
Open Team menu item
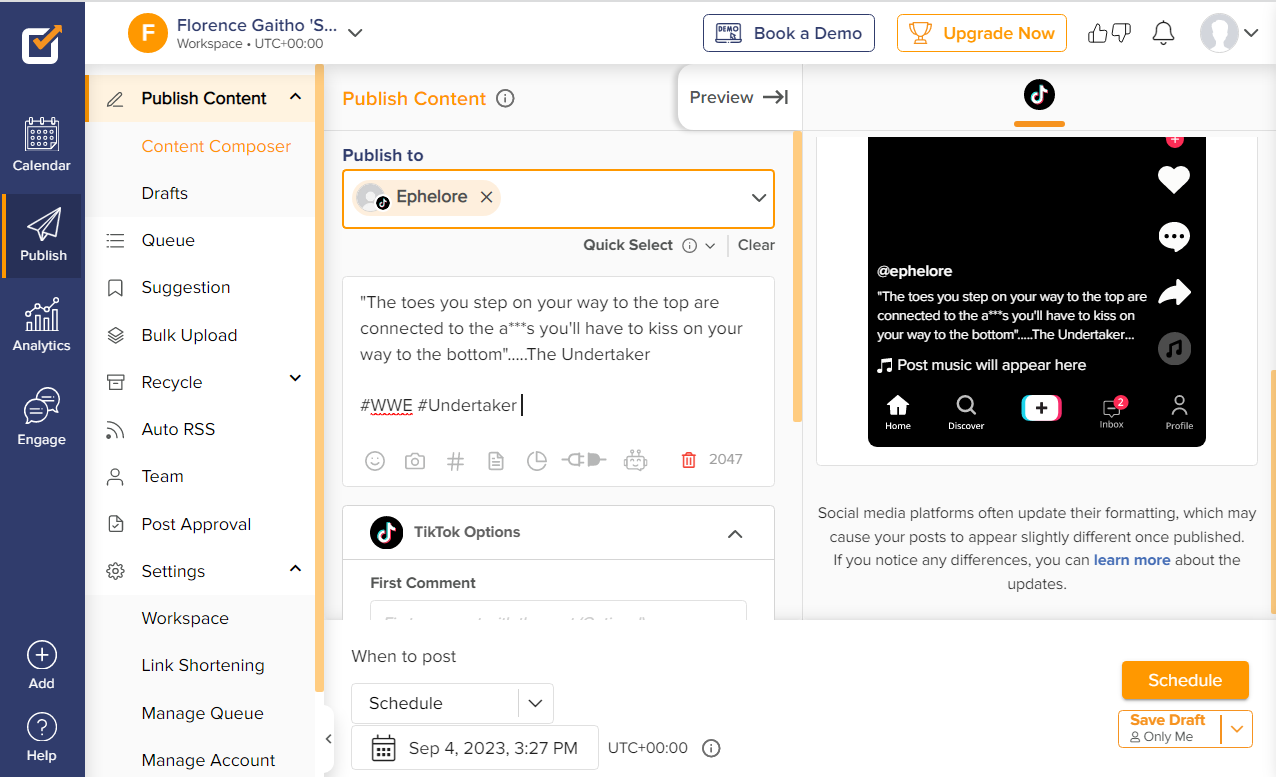(162, 476)
